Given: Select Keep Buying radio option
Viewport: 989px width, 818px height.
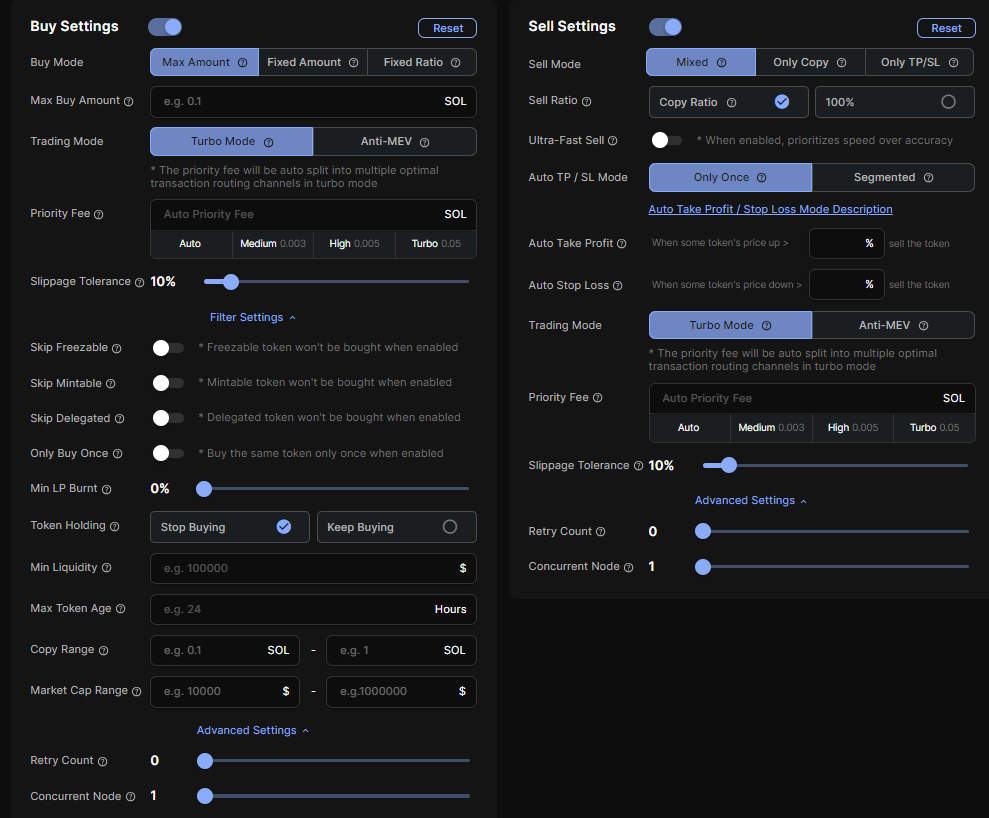Looking at the screenshot, I should click(x=397, y=527).
